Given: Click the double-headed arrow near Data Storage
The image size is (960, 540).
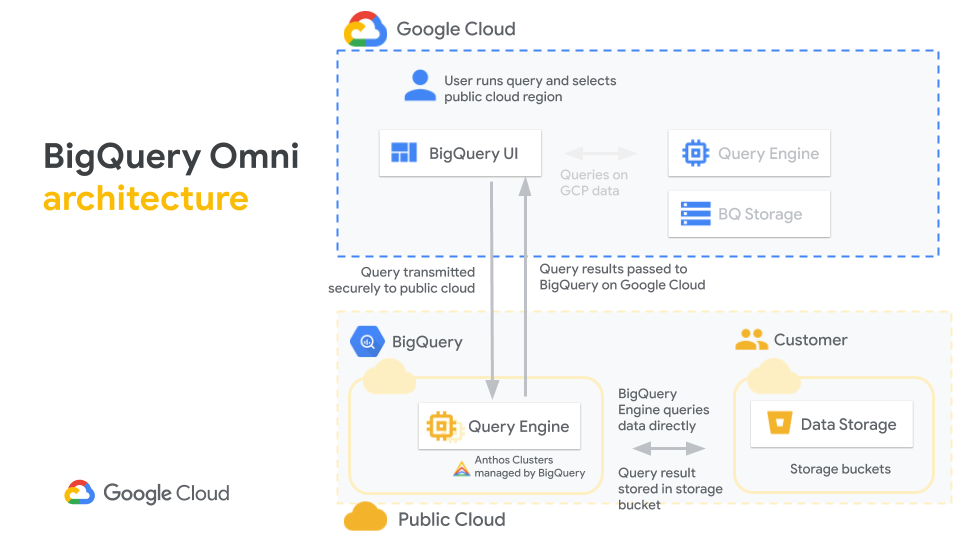Looking at the screenshot, I should [x=669, y=449].
